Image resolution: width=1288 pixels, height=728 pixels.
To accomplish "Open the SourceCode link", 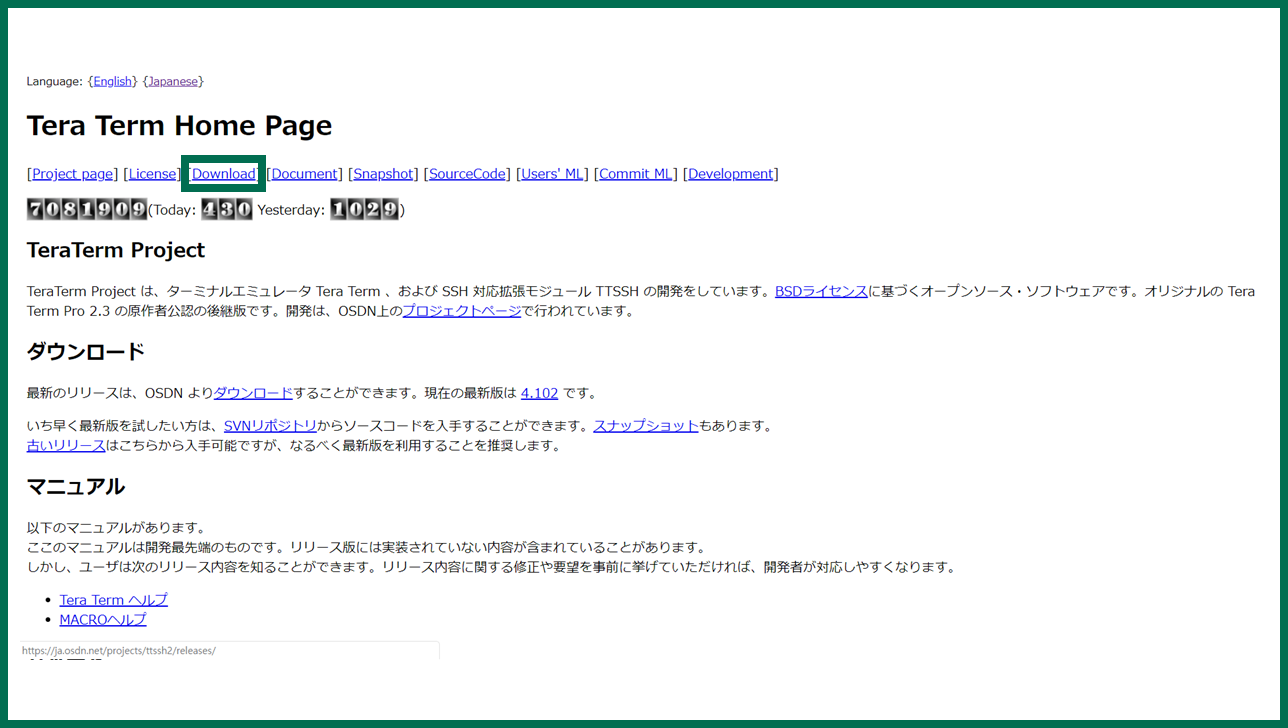I will coord(467,174).
